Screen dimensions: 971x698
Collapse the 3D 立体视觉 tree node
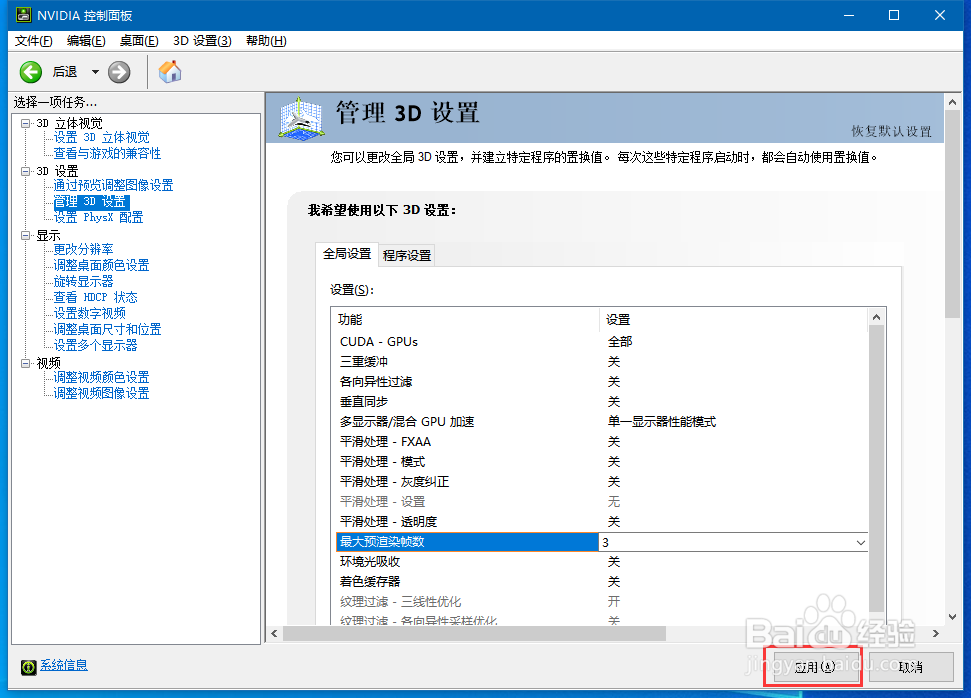pos(25,123)
